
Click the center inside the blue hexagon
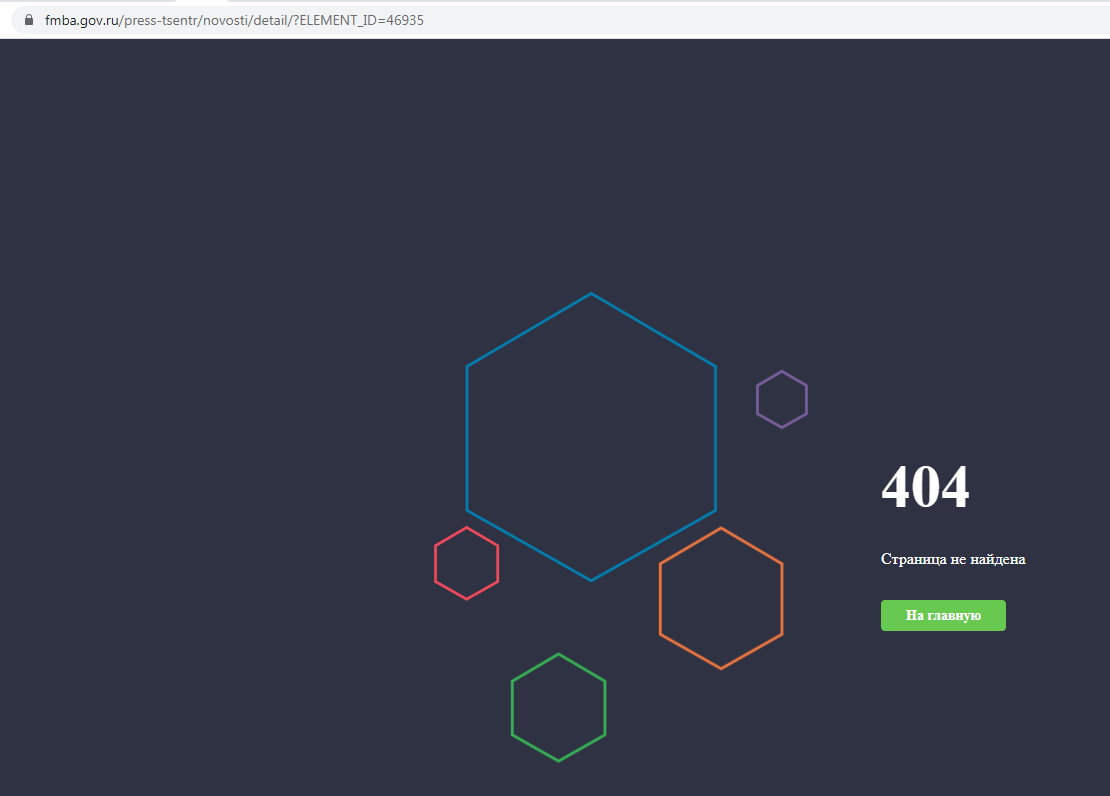(x=591, y=437)
